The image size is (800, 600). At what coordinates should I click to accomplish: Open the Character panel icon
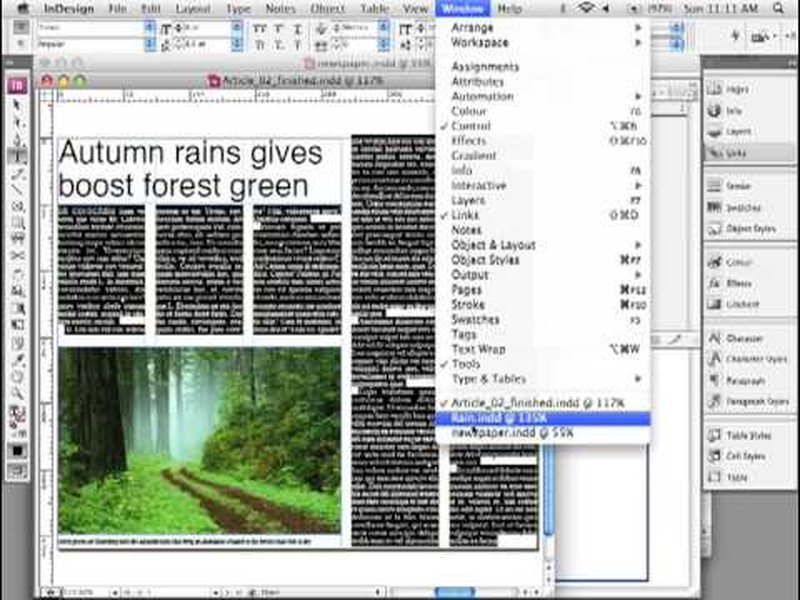coord(715,338)
